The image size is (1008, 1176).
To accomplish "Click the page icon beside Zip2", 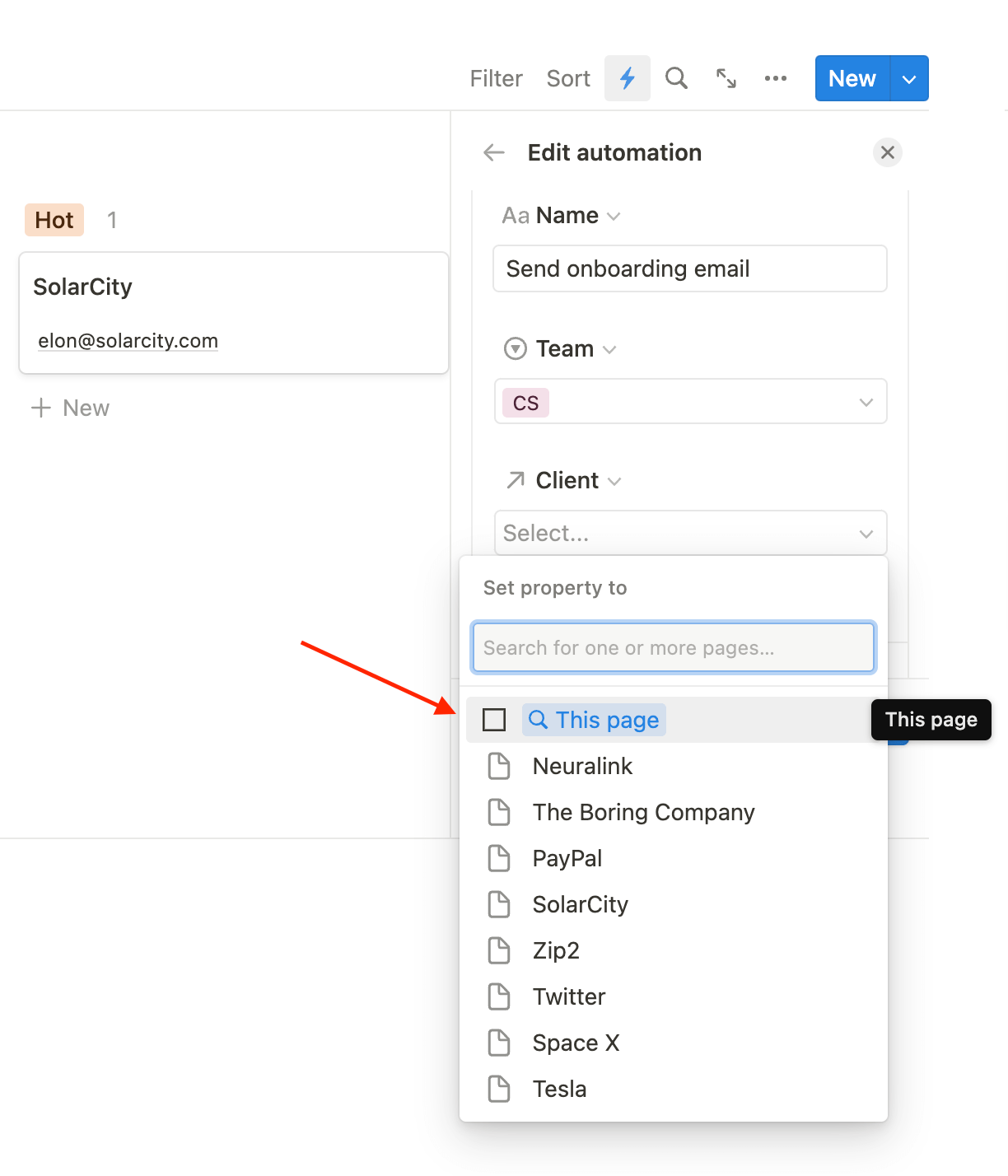I will pos(499,950).
